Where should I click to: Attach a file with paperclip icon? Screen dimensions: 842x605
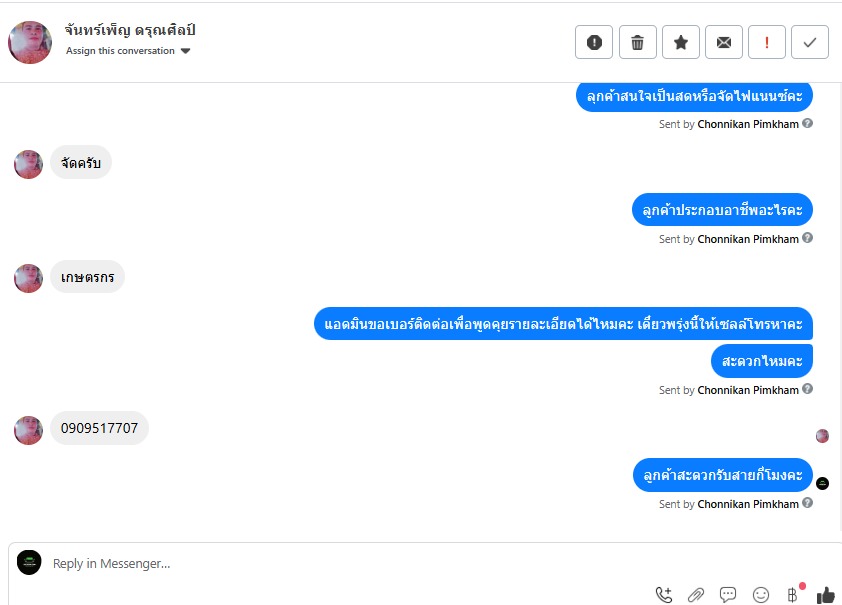pyautogui.click(x=696, y=594)
